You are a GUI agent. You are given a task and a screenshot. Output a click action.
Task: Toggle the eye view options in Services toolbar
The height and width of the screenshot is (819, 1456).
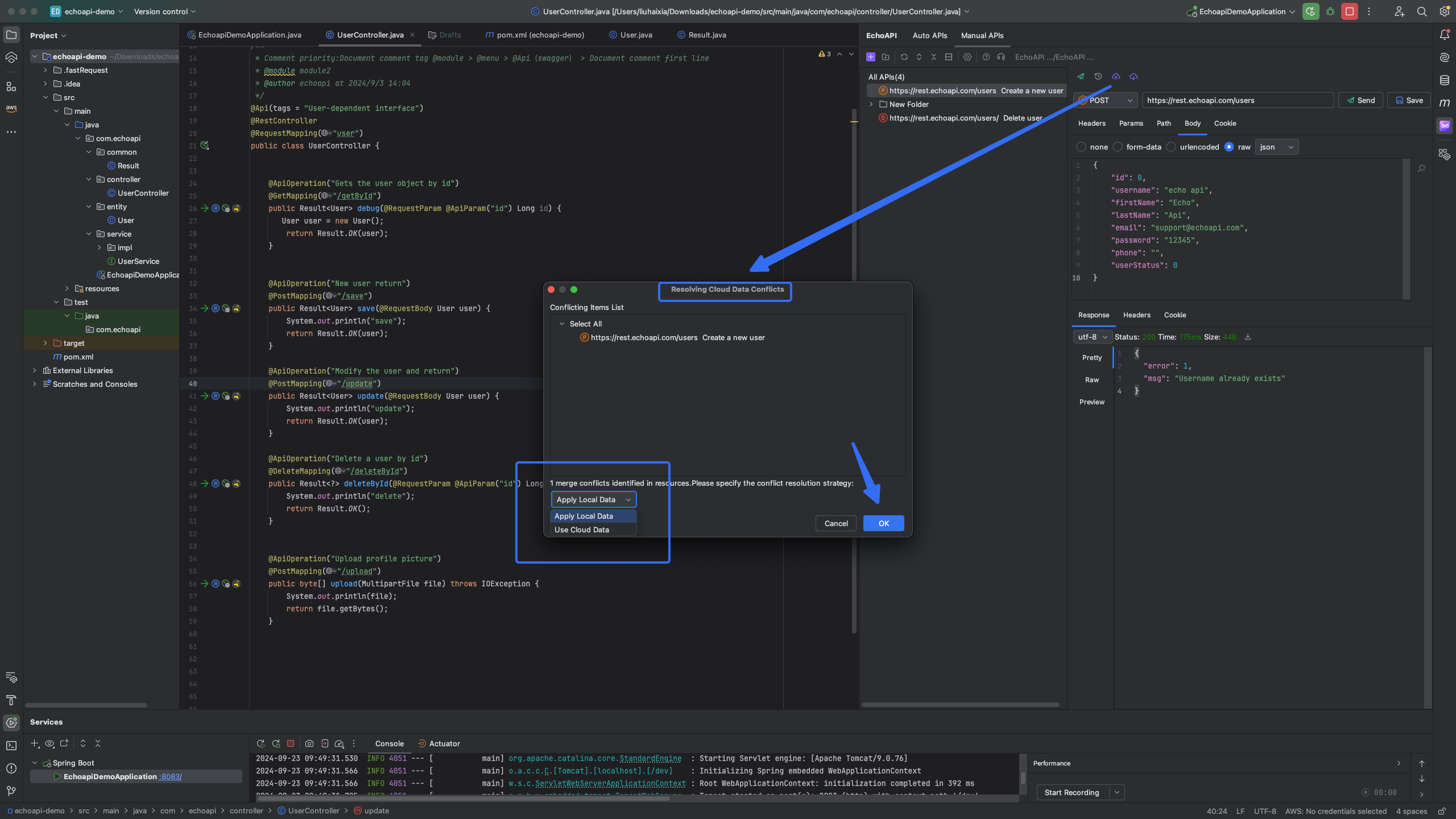[x=49, y=743]
